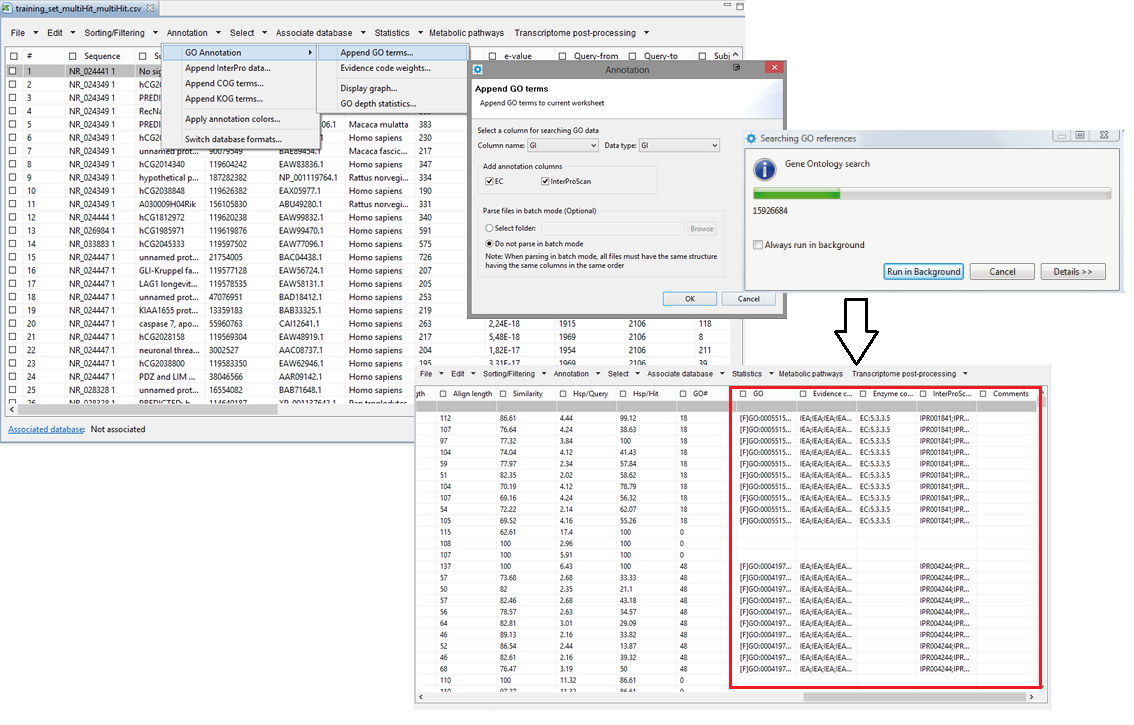Enable 'Always run in background' checkbox
1134x725 pixels.
click(x=758, y=244)
